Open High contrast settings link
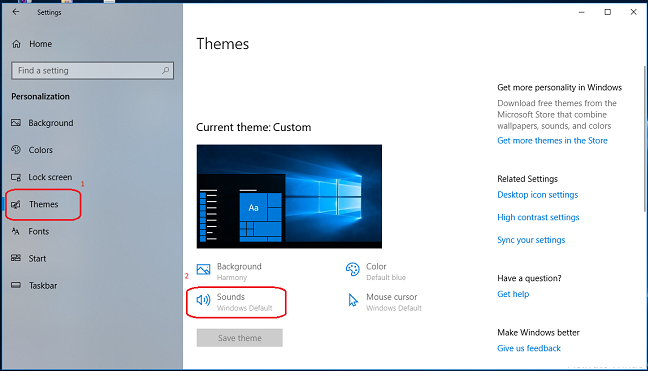The height and width of the screenshot is (371, 648). pos(538,217)
